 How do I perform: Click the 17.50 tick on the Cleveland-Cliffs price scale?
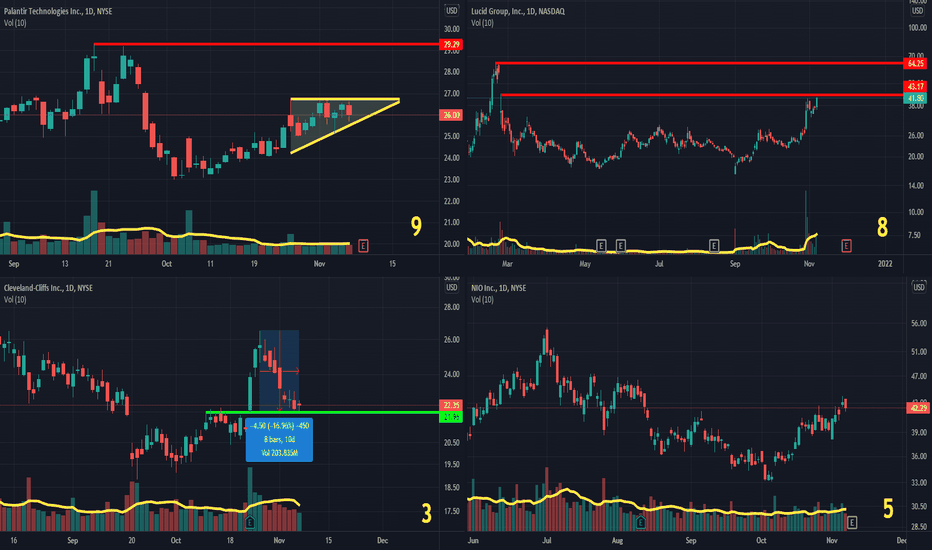451,511
